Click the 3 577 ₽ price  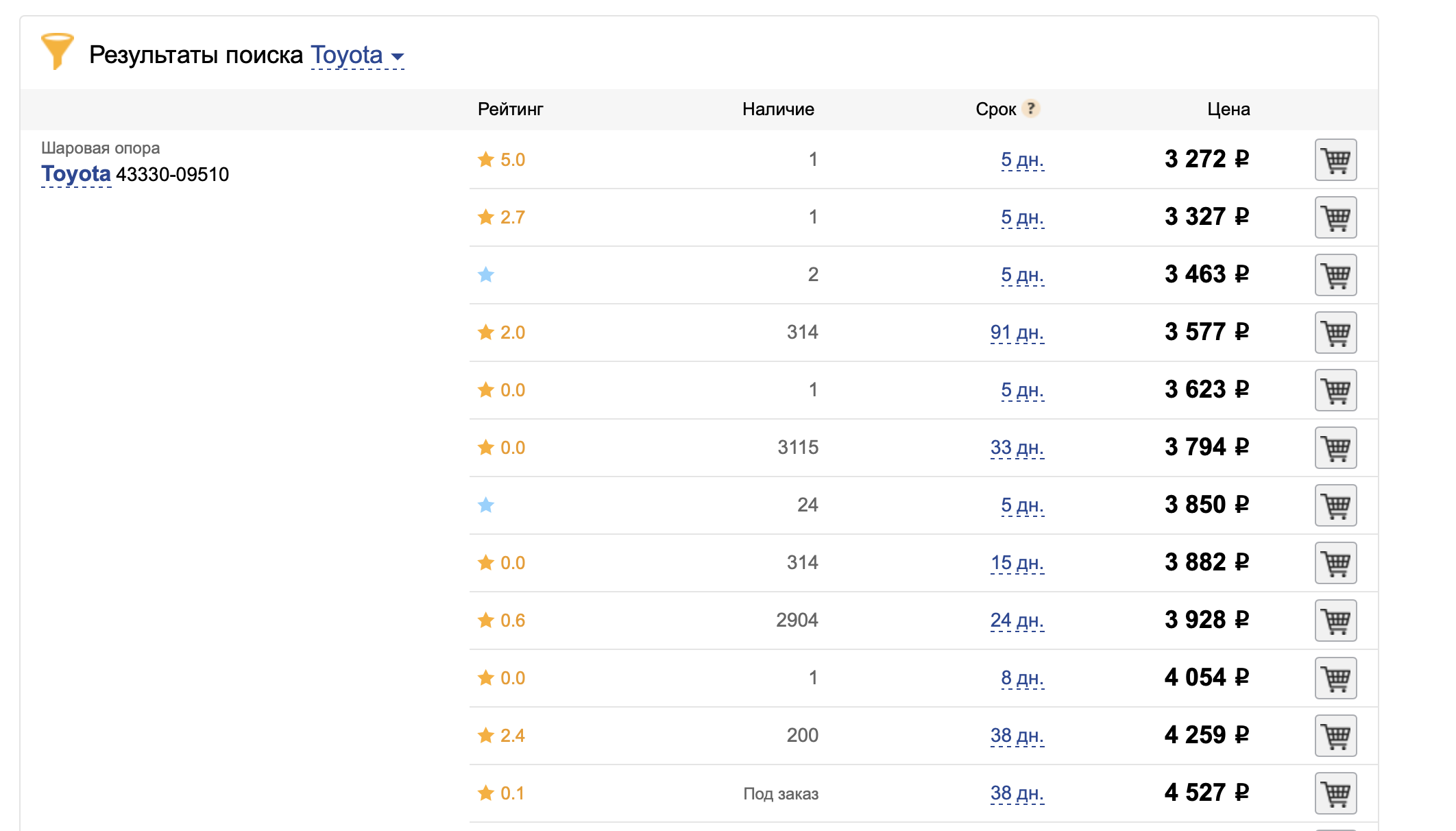1206,332
